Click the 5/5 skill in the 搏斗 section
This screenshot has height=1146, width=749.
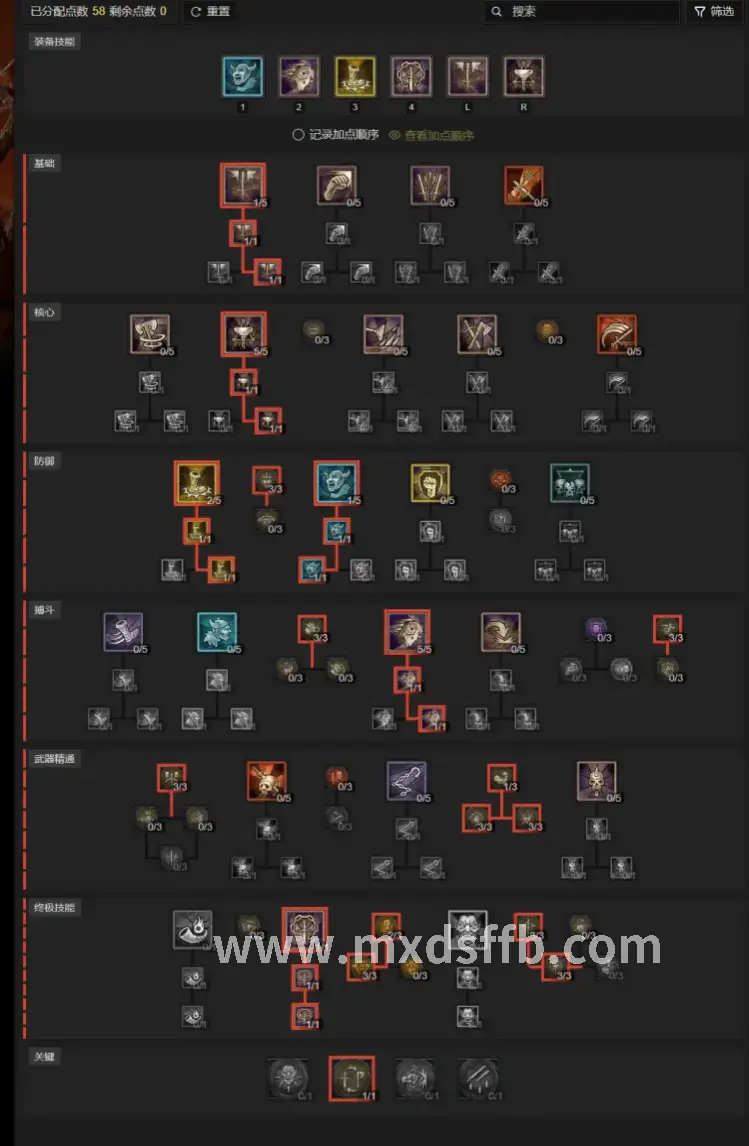pos(407,632)
